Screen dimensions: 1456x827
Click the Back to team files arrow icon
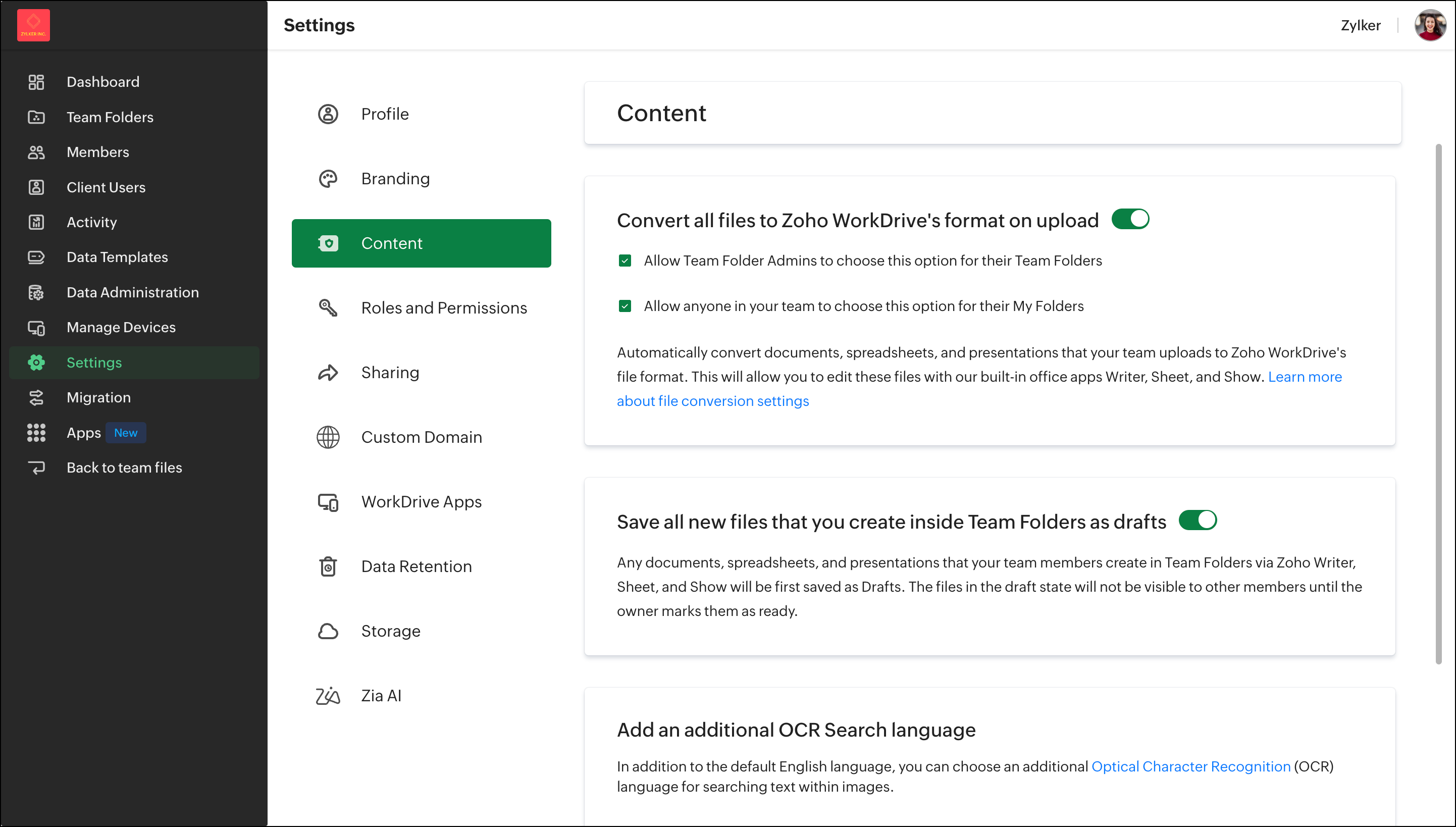click(36, 468)
